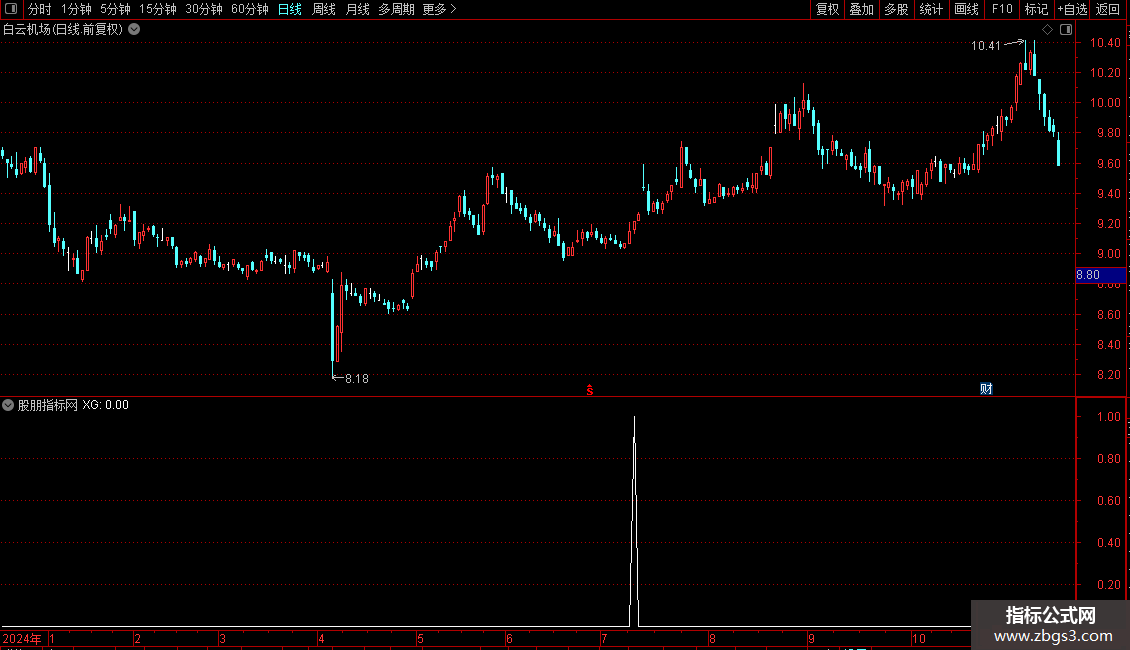Switch to 分时 intraday view
This screenshot has width=1130, height=650.
pyautogui.click(x=40, y=9)
